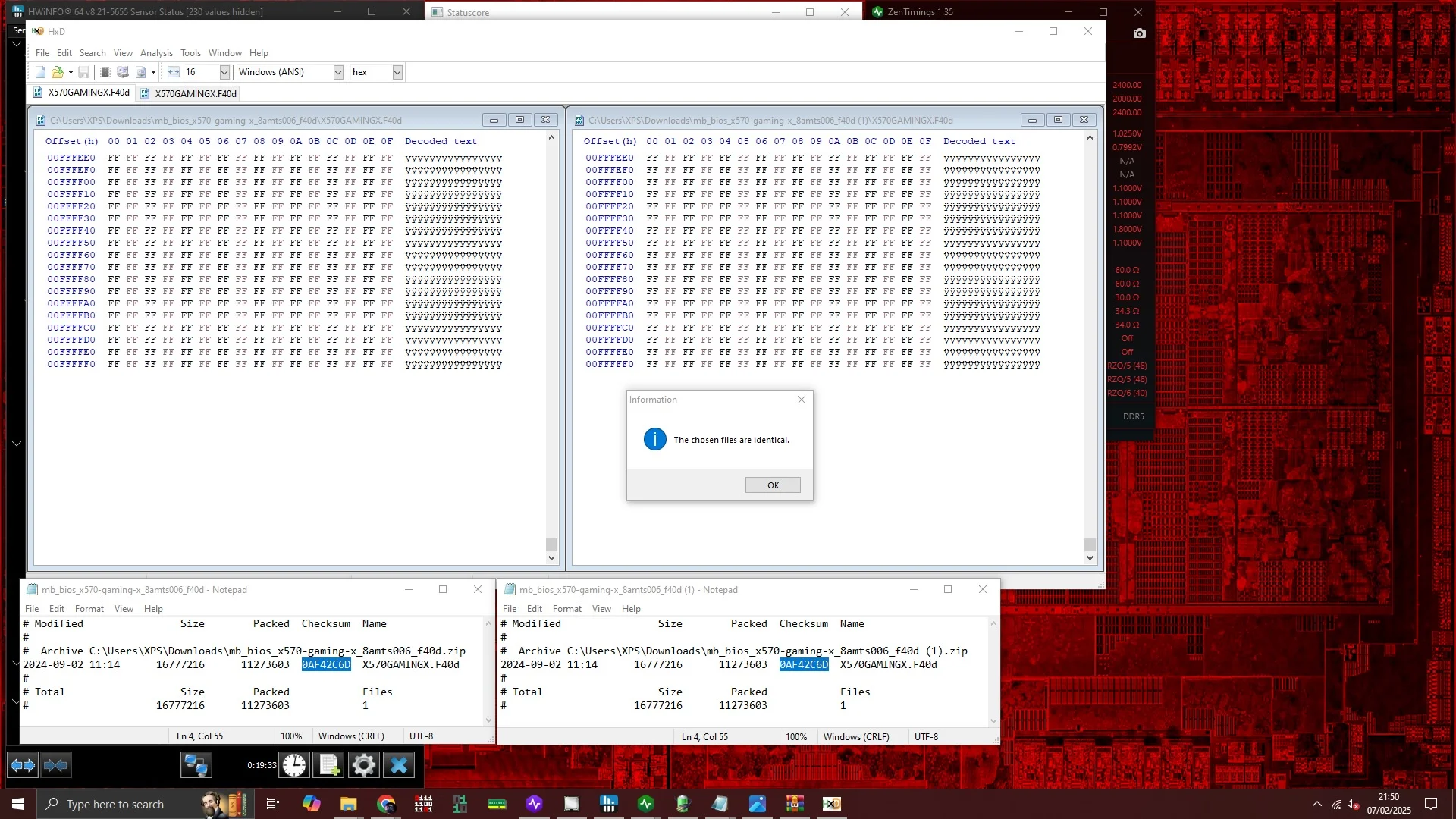The width and height of the screenshot is (1456, 819).
Task: Open the dropdown arrow next to disk image
Action: pos(153,72)
